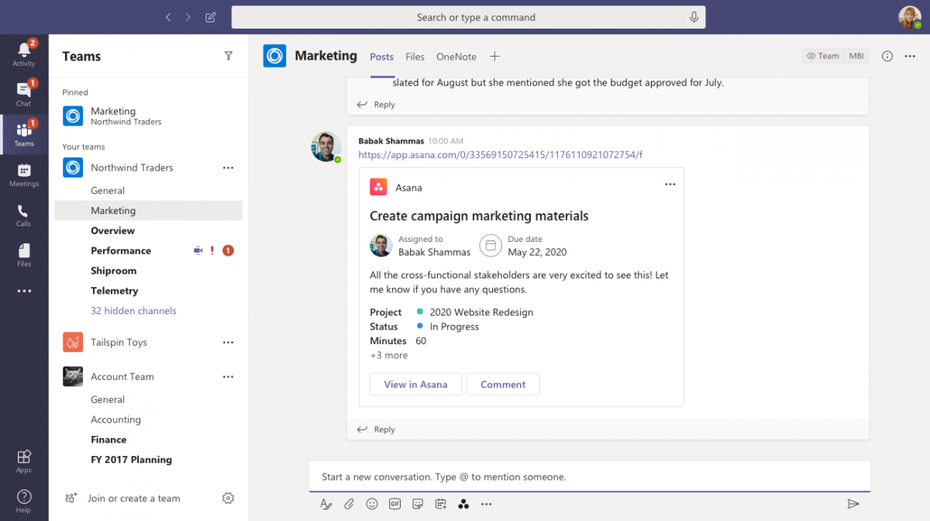930x521 pixels.
Task: Open more channel options ellipsis at top right
Action: pyautogui.click(x=910, y=56)
